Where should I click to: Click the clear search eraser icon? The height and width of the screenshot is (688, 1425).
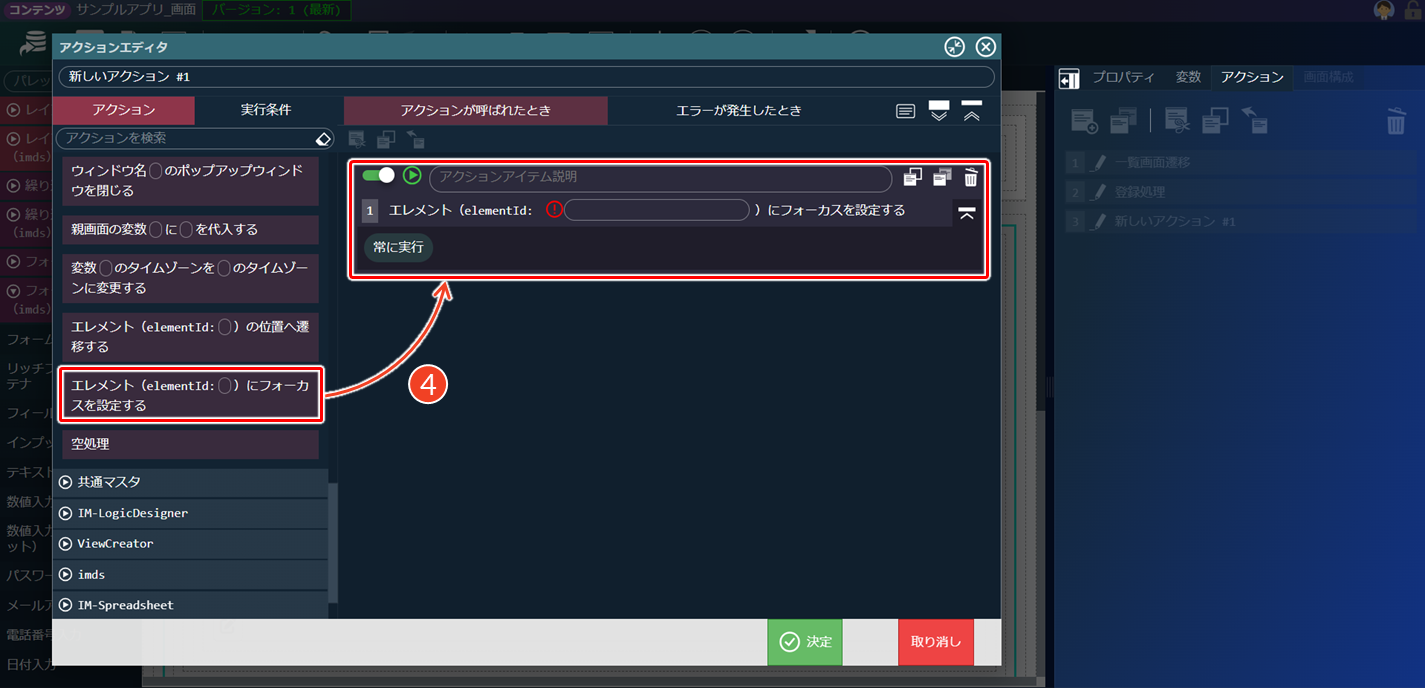click(323, 138)
